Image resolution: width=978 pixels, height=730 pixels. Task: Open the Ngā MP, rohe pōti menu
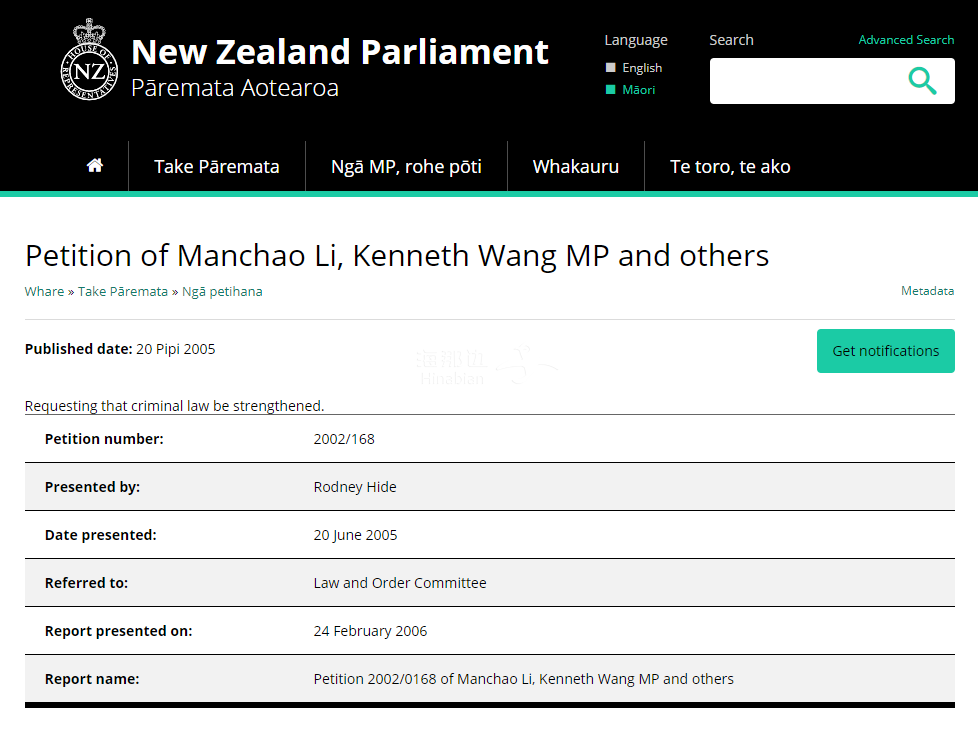click(406, 167)
